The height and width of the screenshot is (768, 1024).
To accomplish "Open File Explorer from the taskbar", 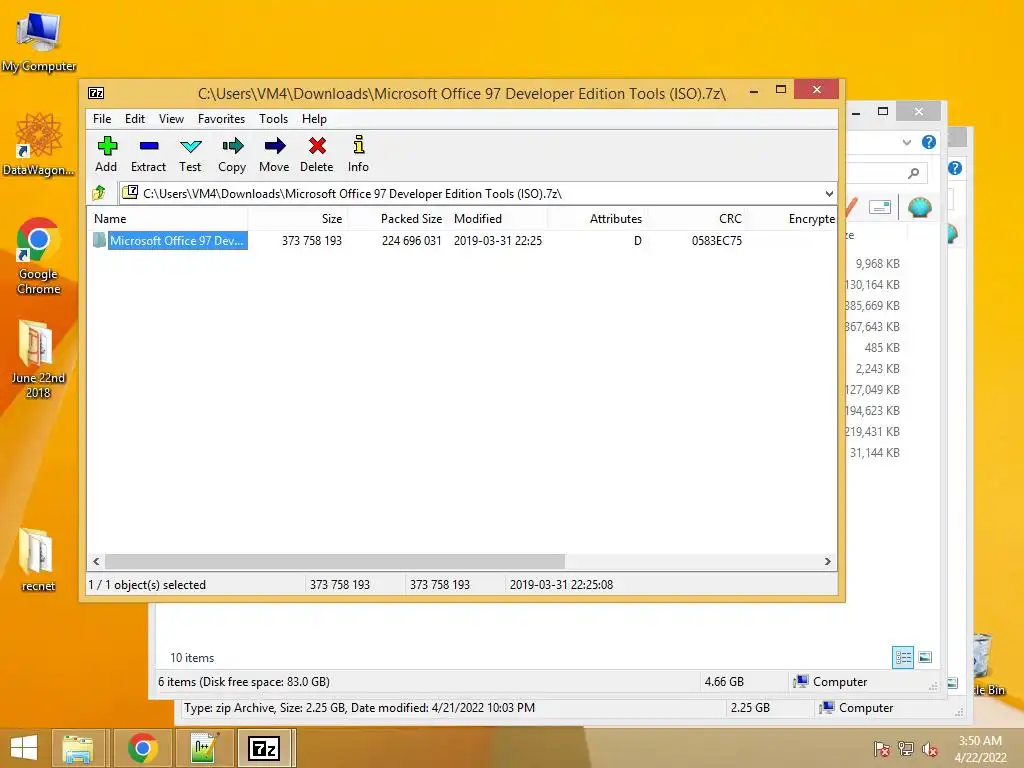I will coord(77,748).
